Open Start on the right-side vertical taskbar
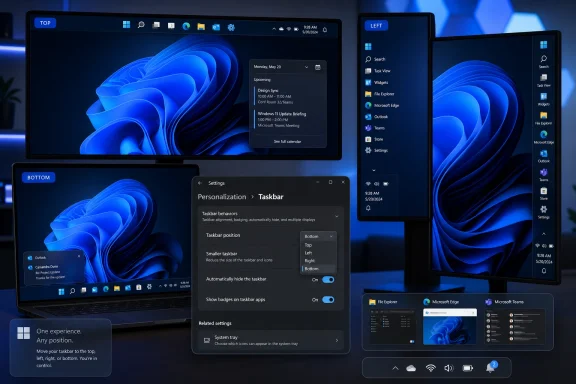 [x=544, y=45]
